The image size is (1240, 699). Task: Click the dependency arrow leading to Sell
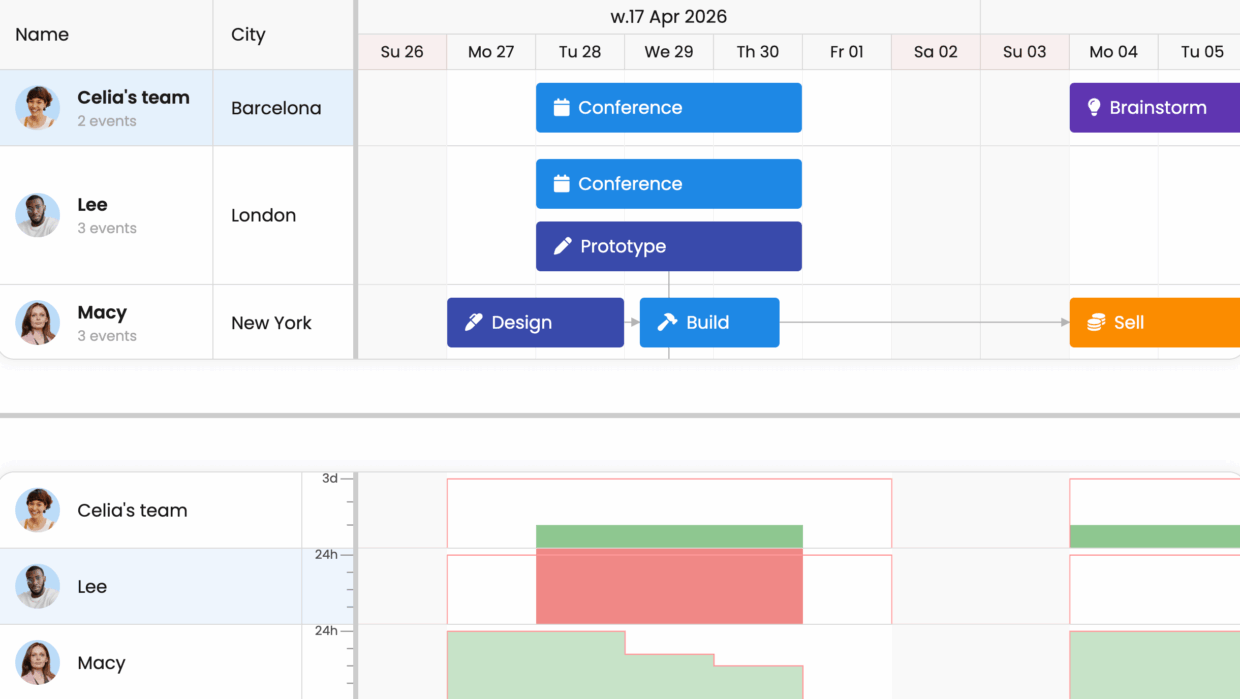click(1064, 322)
